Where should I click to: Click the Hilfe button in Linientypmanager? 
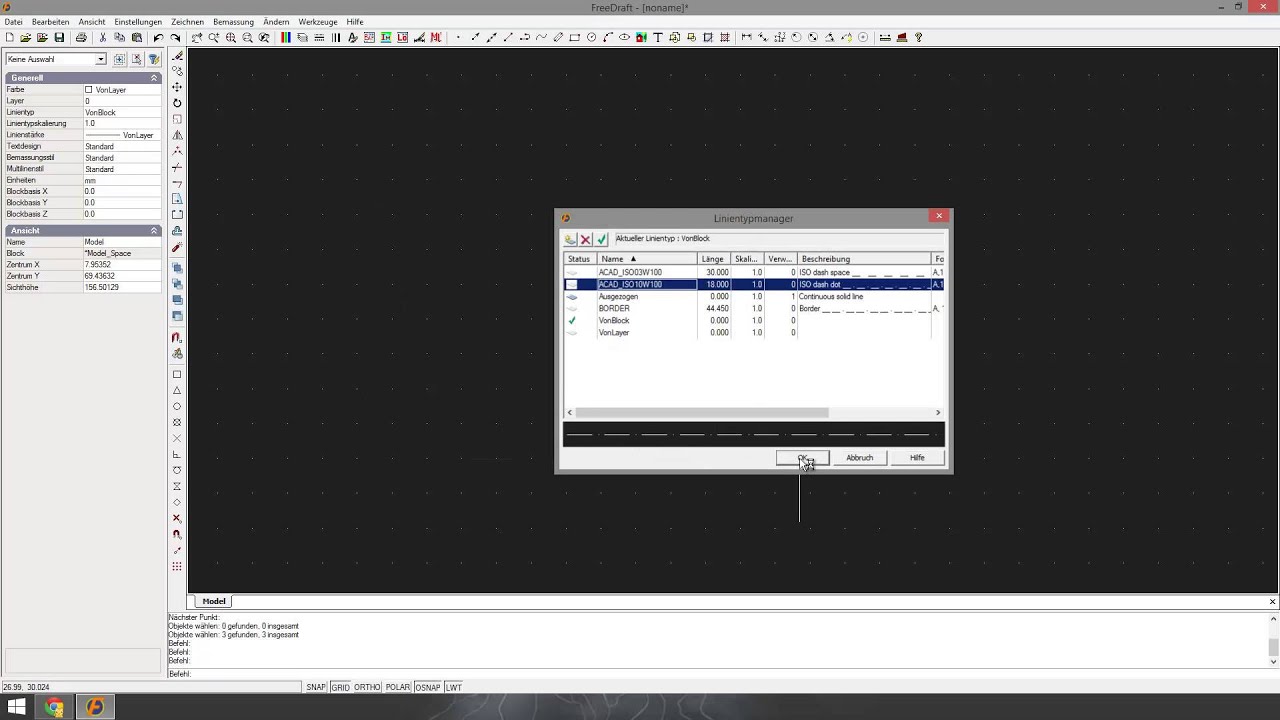pos(917,458)
